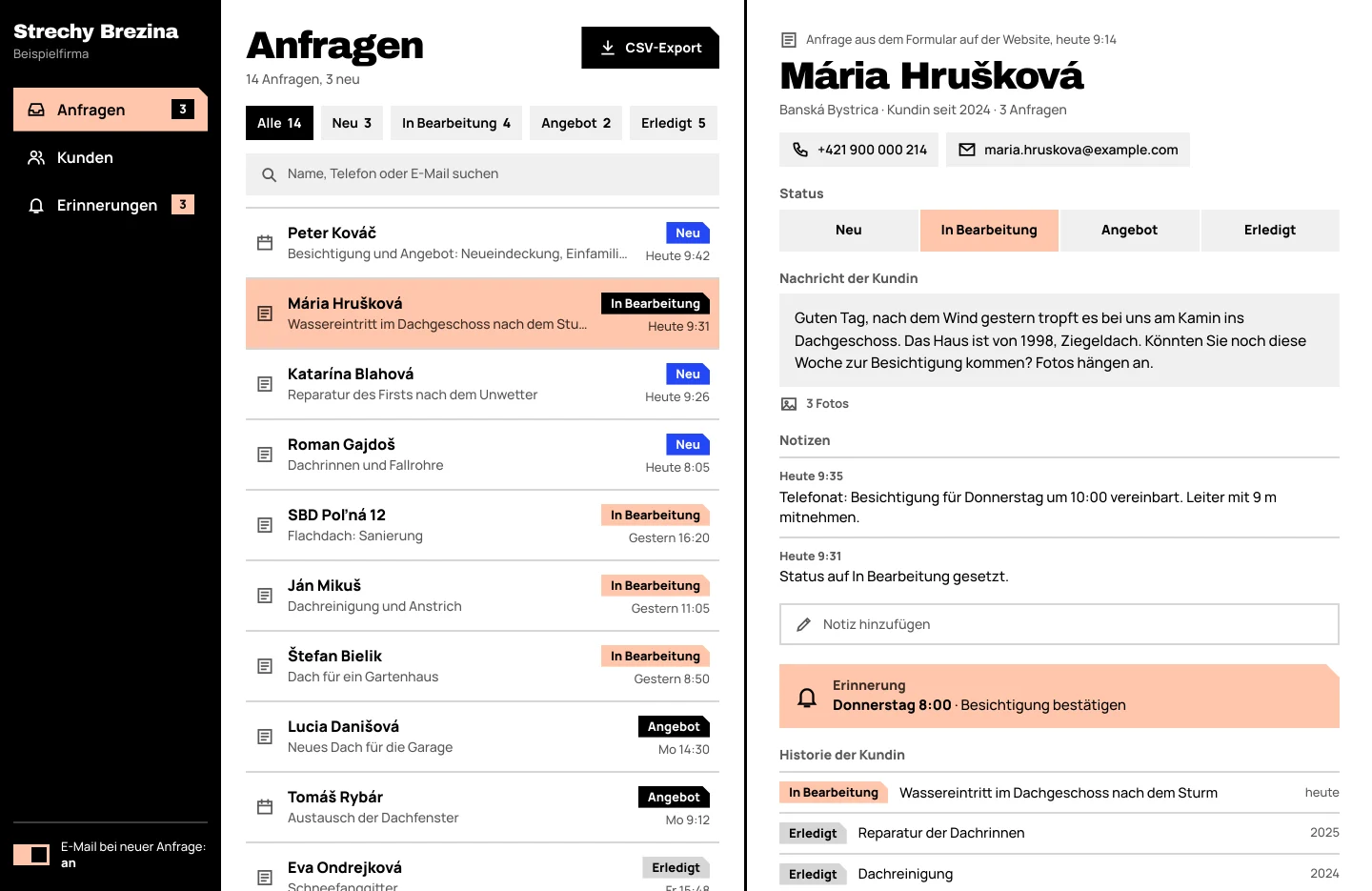Open history entry Reparatur der Dachrinnen

click(1059, 833)
